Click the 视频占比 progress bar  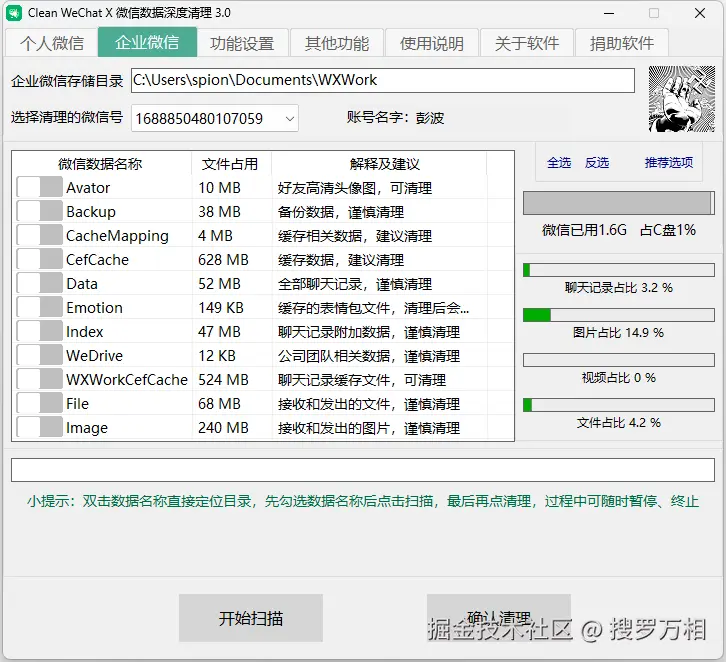click(619, 360)
